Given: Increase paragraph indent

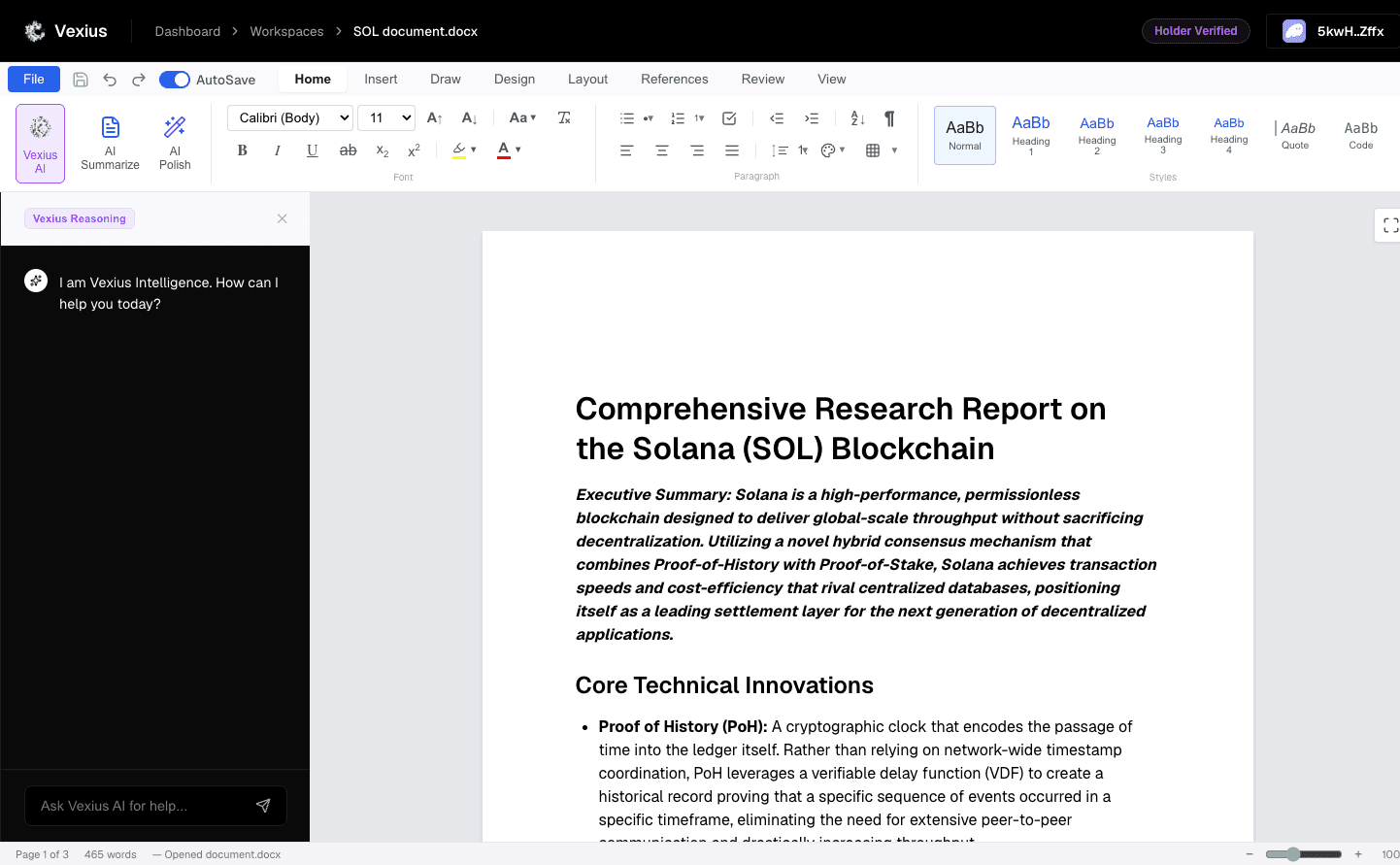Looking at the screenshot, I should (x=812, y=118).
